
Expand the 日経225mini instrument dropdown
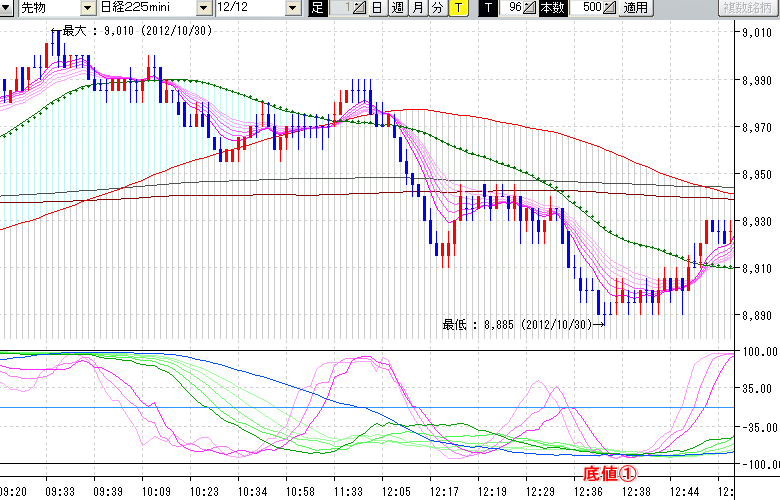click(x=204, y=8)
